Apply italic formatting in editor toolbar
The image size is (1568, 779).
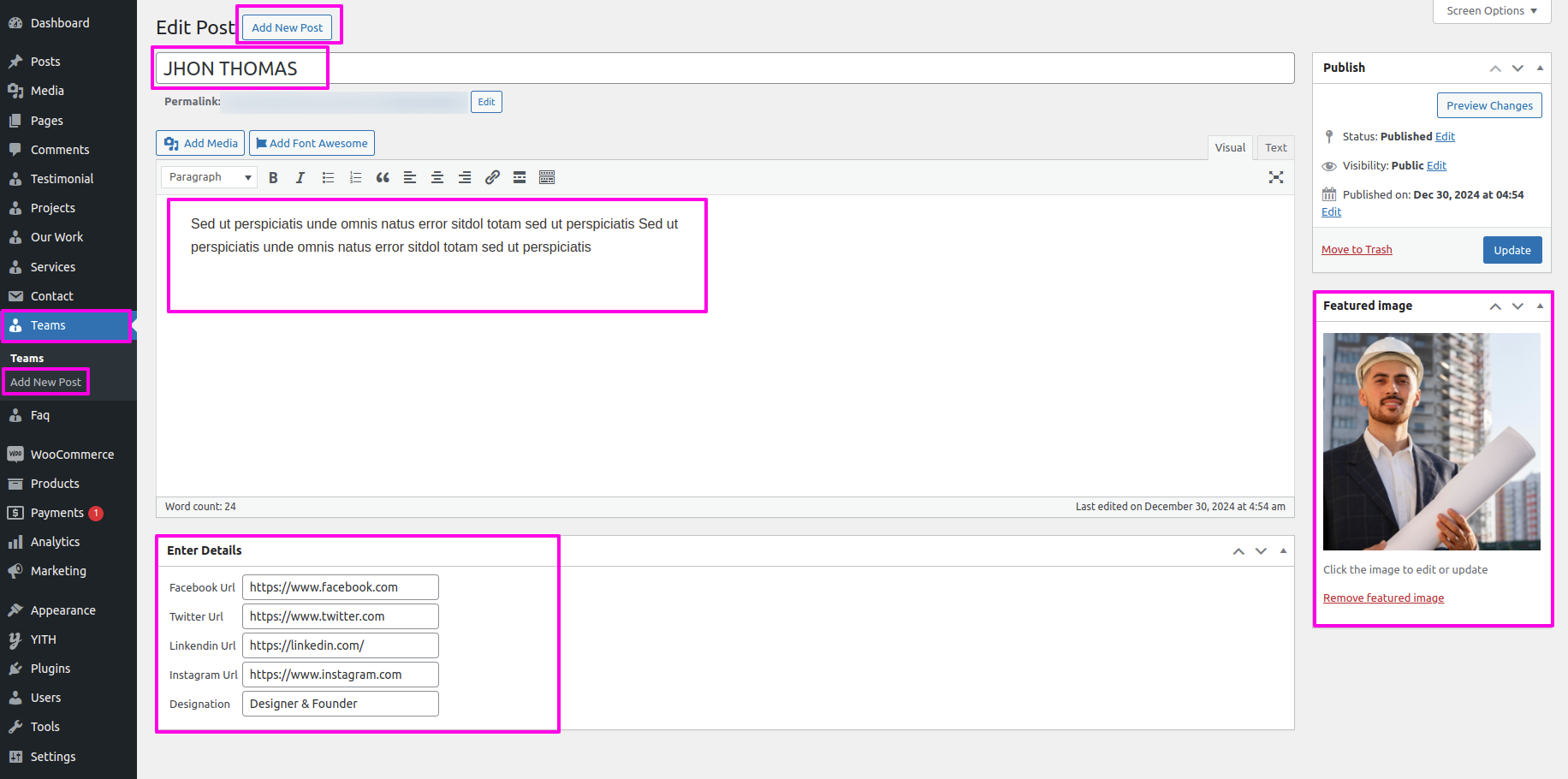click(300, 177)
